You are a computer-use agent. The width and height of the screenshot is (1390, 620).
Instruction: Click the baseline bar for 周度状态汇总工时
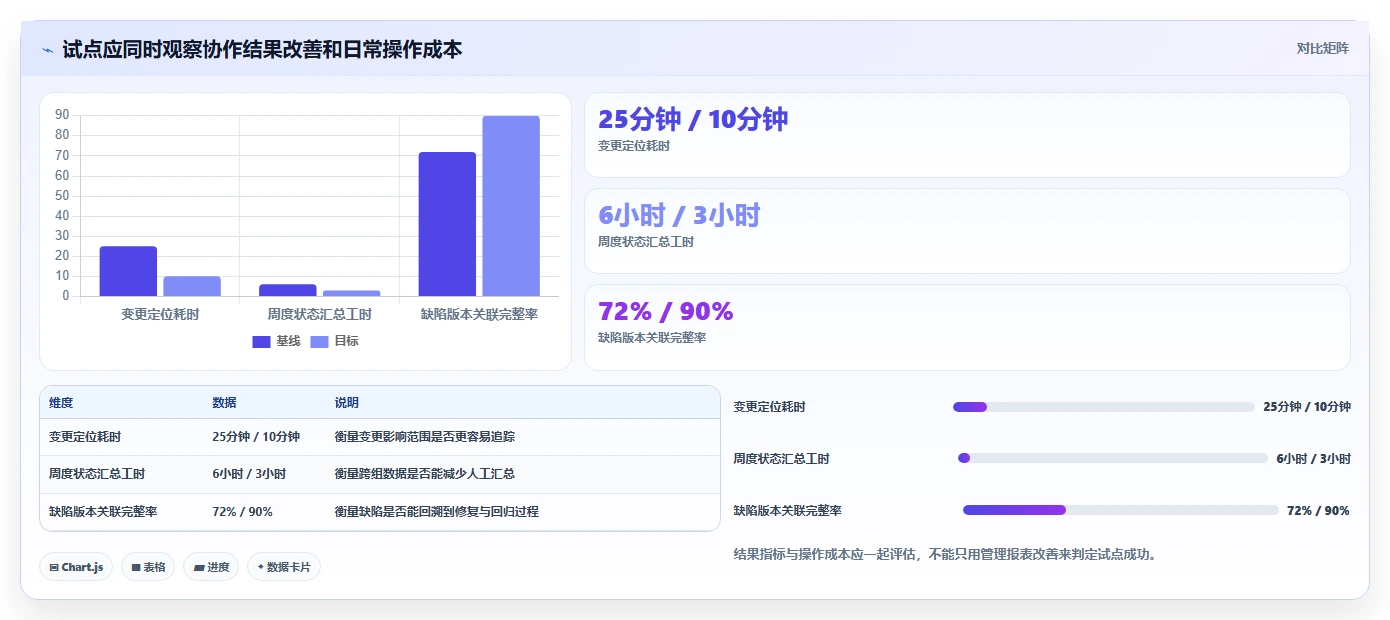(x=288, y=290)
